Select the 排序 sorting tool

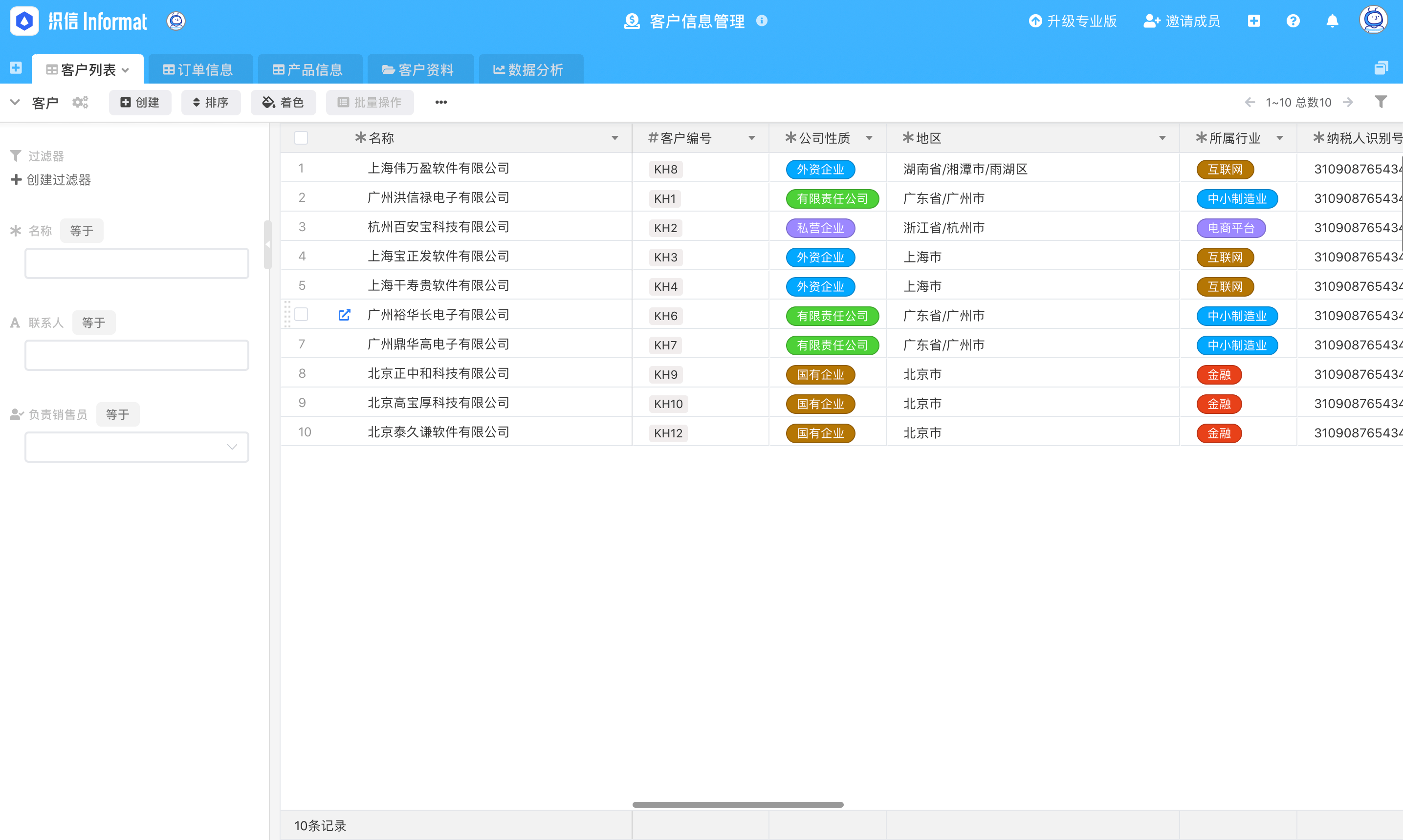pyautogui.click(x=211, y=103)
